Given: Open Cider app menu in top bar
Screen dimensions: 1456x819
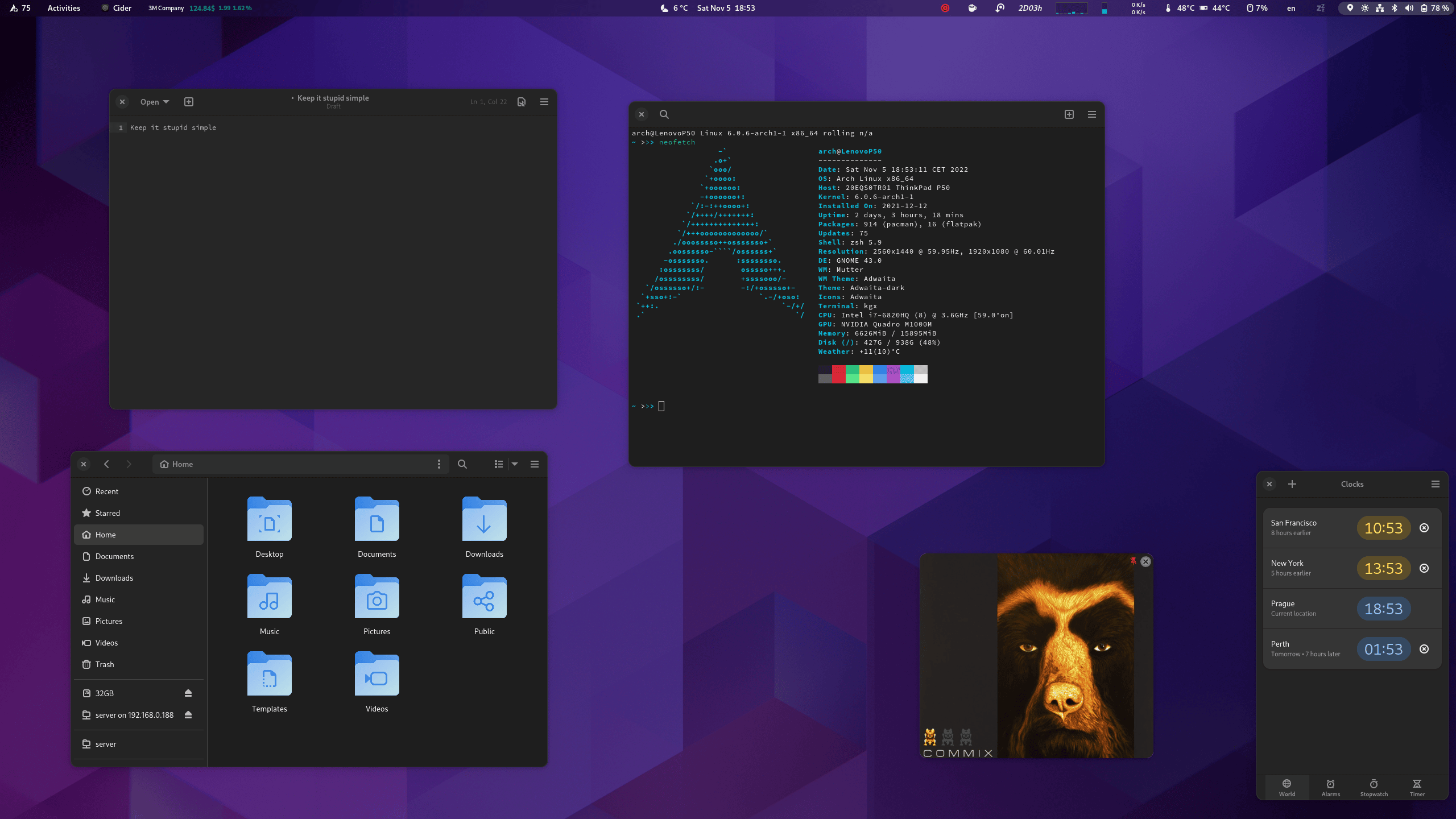Looking at the screenshot, I should 116,8.
